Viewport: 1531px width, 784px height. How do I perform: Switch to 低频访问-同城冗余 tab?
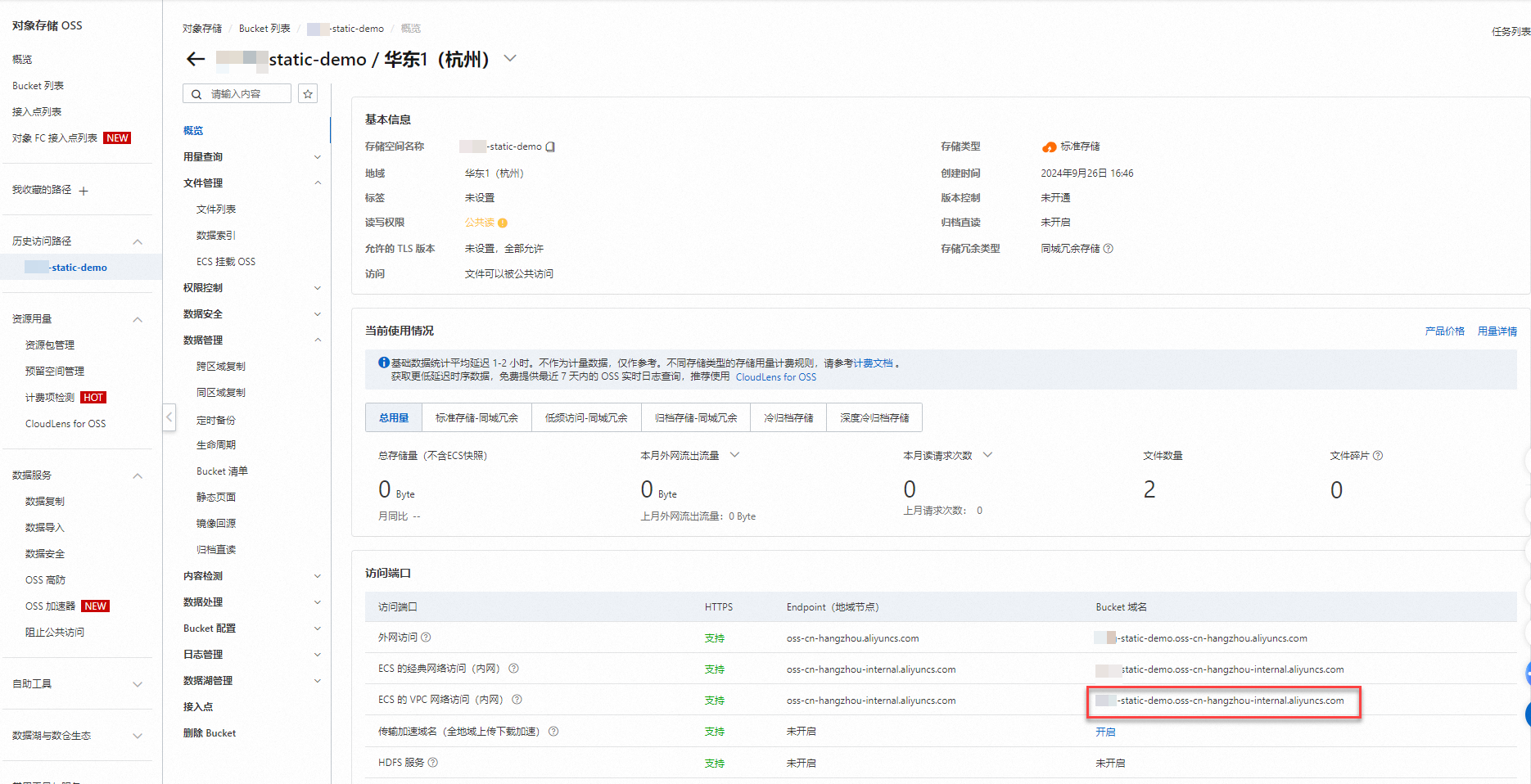point(586,417)
